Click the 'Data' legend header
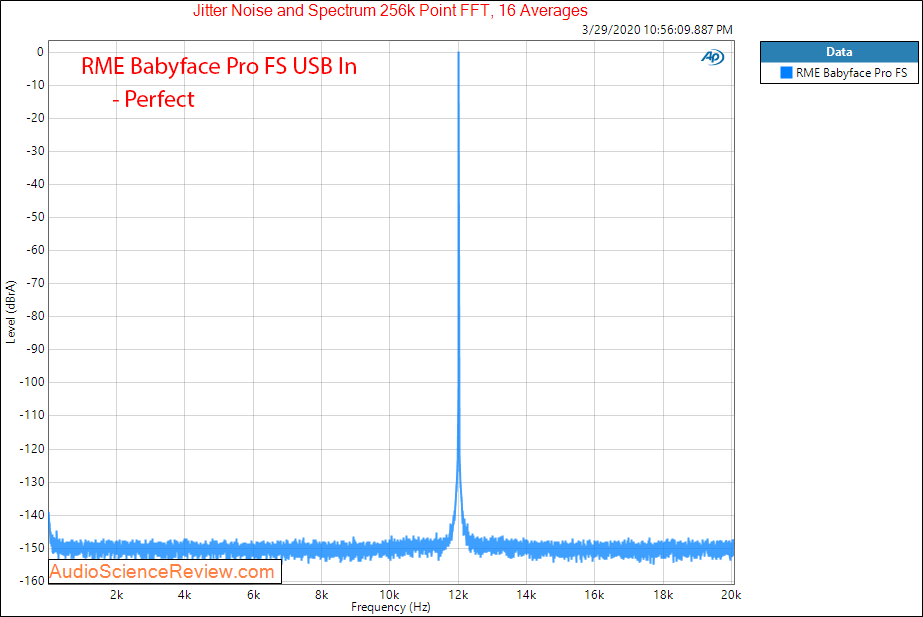Image resolution: width=923 pixels, height=617 pixels. click(839, 52)
